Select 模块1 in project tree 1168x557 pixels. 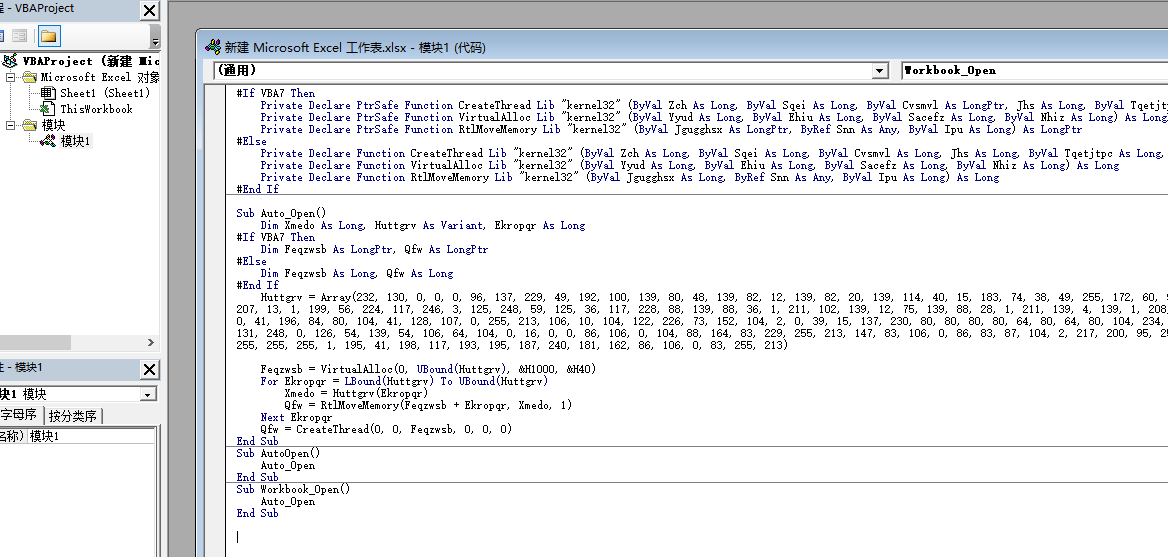pos(75,141)
